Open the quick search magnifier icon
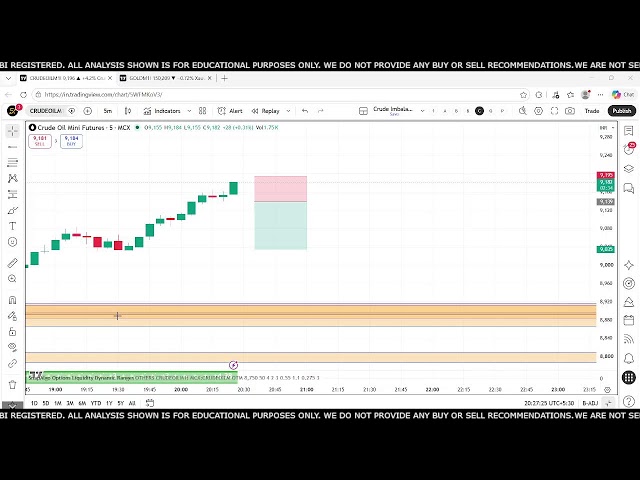This screenshot has height=480, width=640. point(522,111)
